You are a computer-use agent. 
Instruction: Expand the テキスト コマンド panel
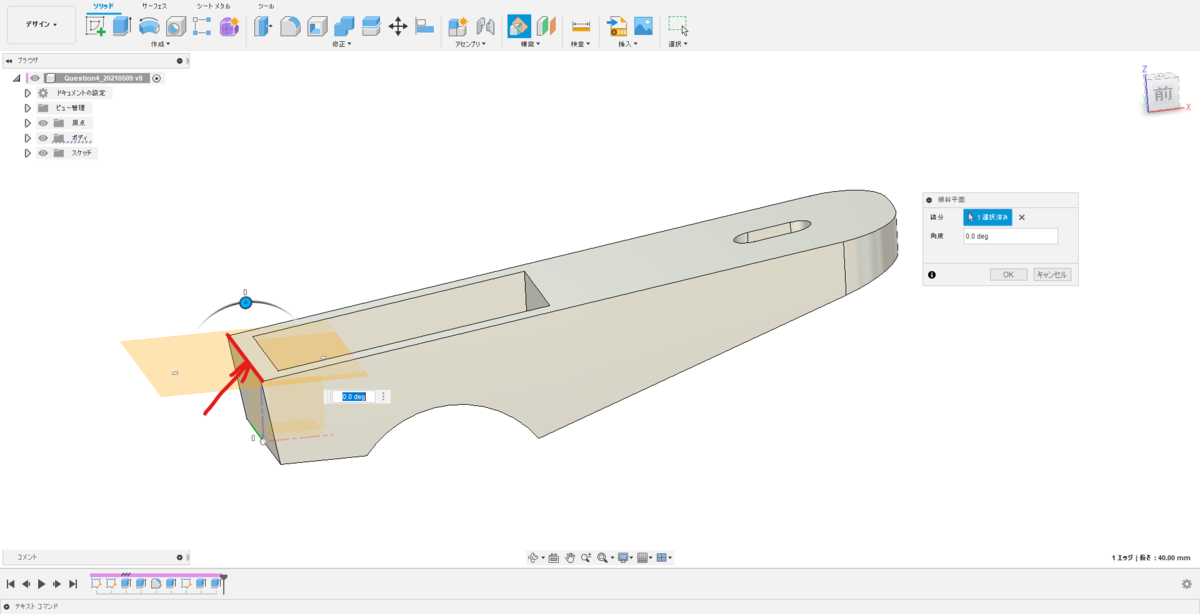coord(7,606)
